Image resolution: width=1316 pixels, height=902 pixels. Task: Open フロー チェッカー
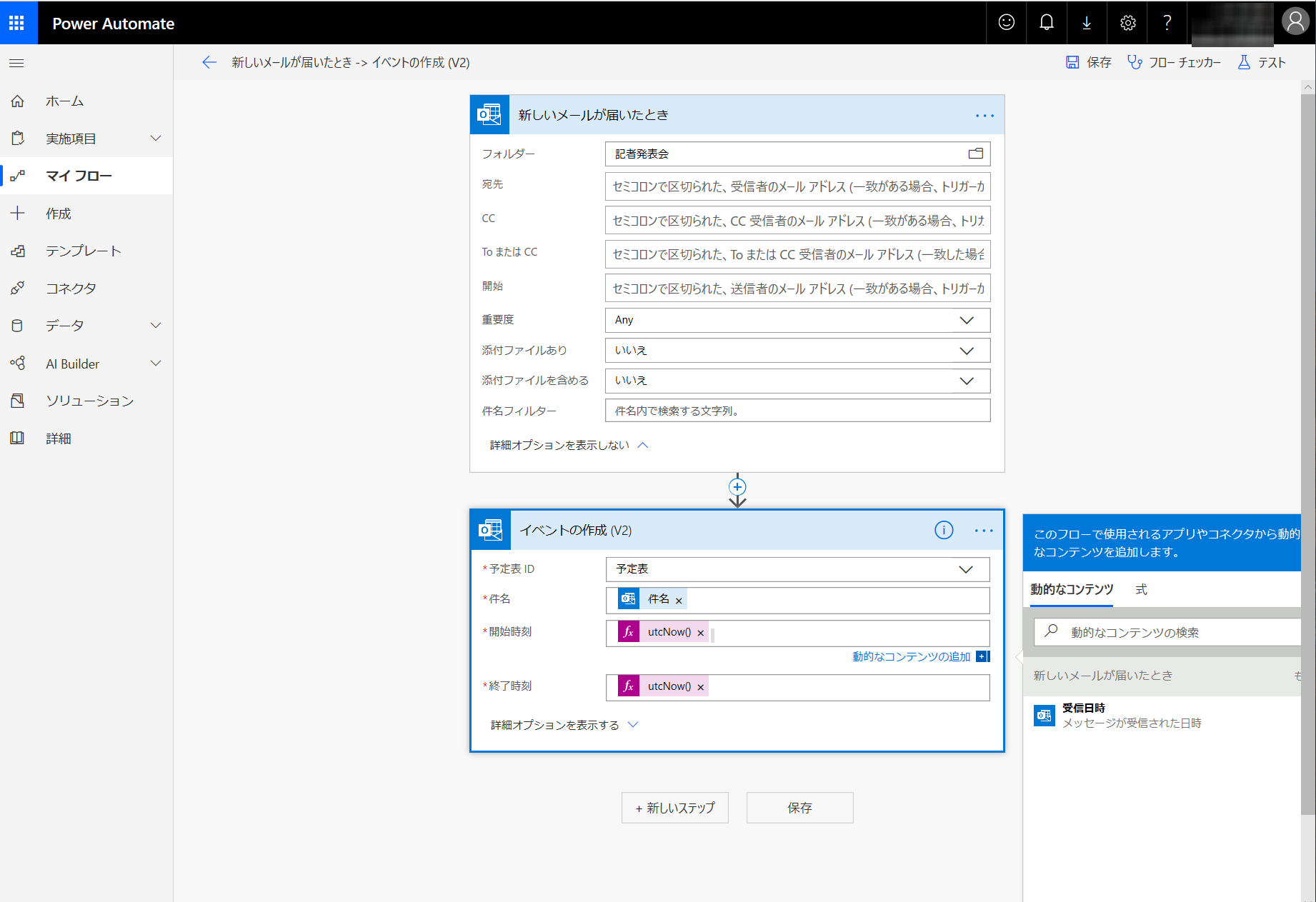pyautogui.click(x=1174, y=63)
